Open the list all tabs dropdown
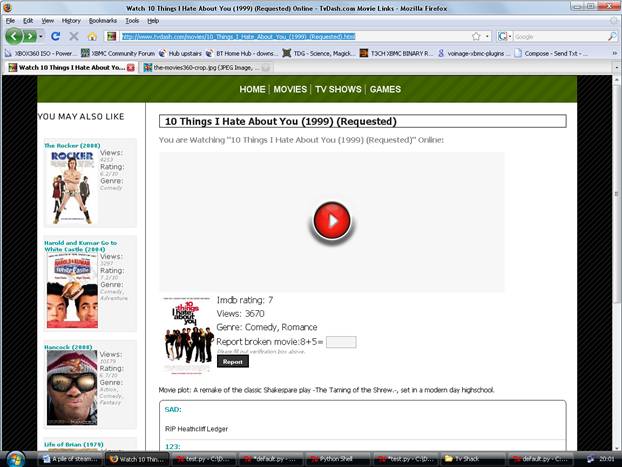Viewport: 622px width, 467px height. [x=616, y=68]
